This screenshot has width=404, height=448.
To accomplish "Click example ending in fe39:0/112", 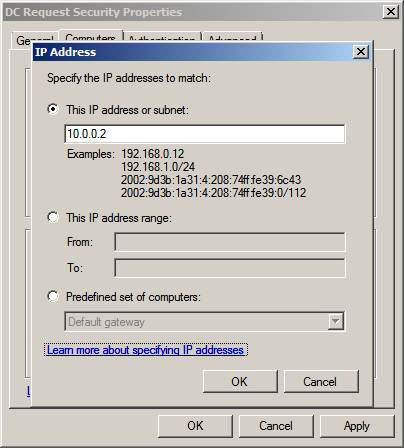I will (x=213, y=193).
